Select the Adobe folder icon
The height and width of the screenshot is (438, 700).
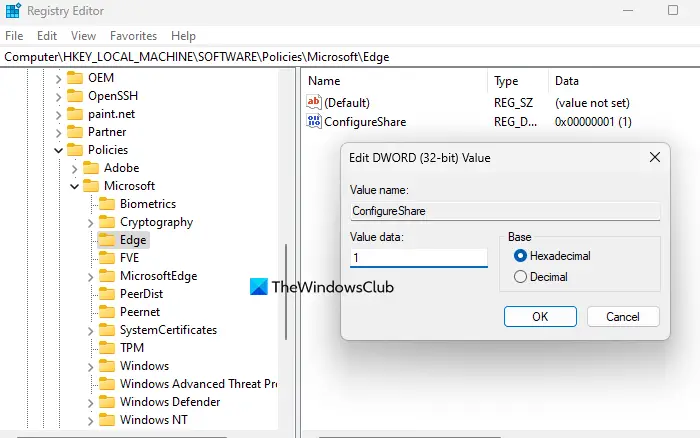pyautogui.click(x=91, y=167)
